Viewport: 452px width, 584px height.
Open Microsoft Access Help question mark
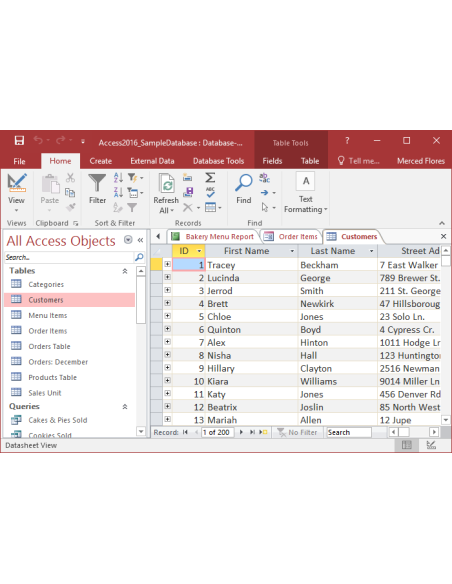[x=347, y=140]
